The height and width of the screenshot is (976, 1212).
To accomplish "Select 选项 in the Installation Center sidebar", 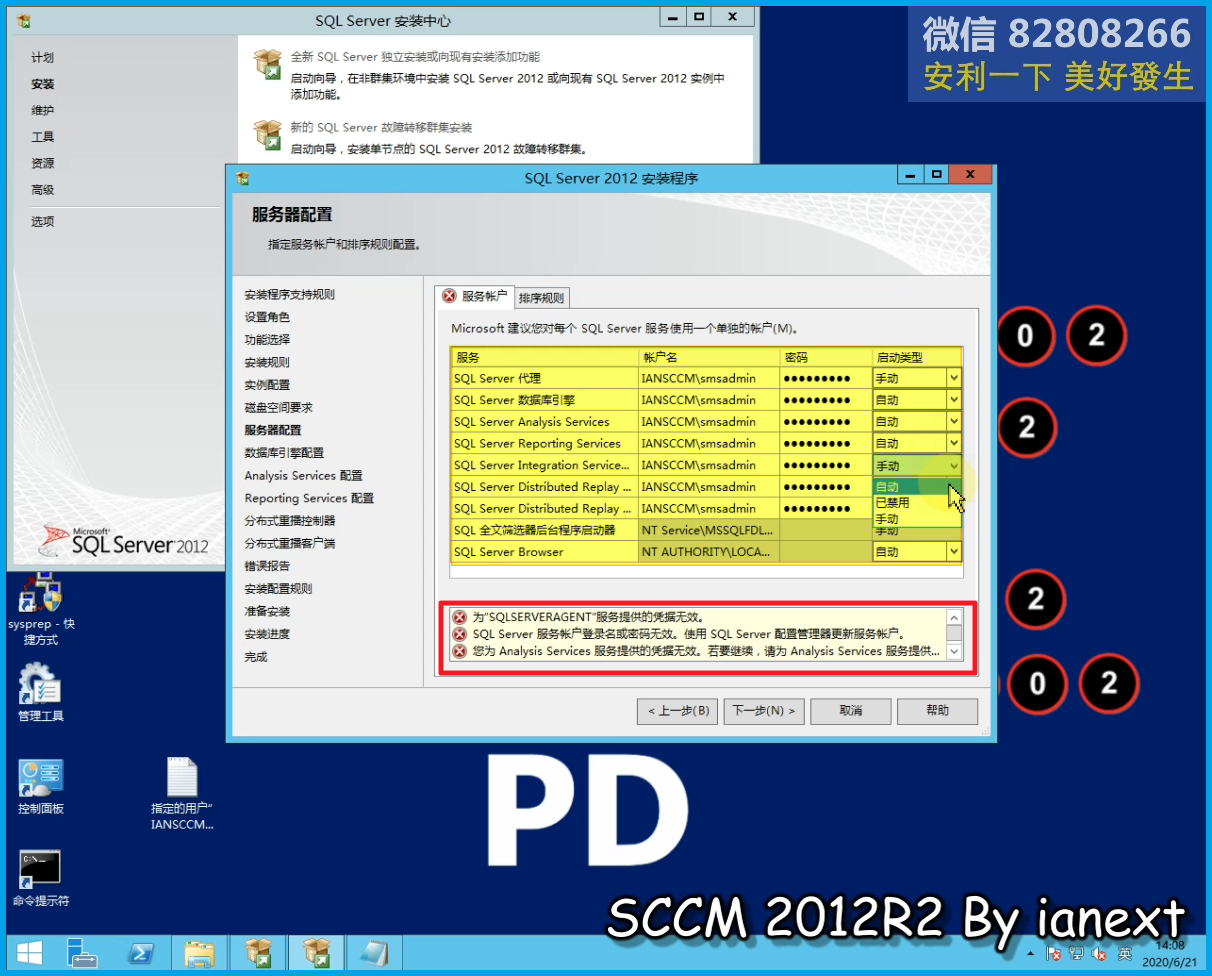I will tap(42, 222).
